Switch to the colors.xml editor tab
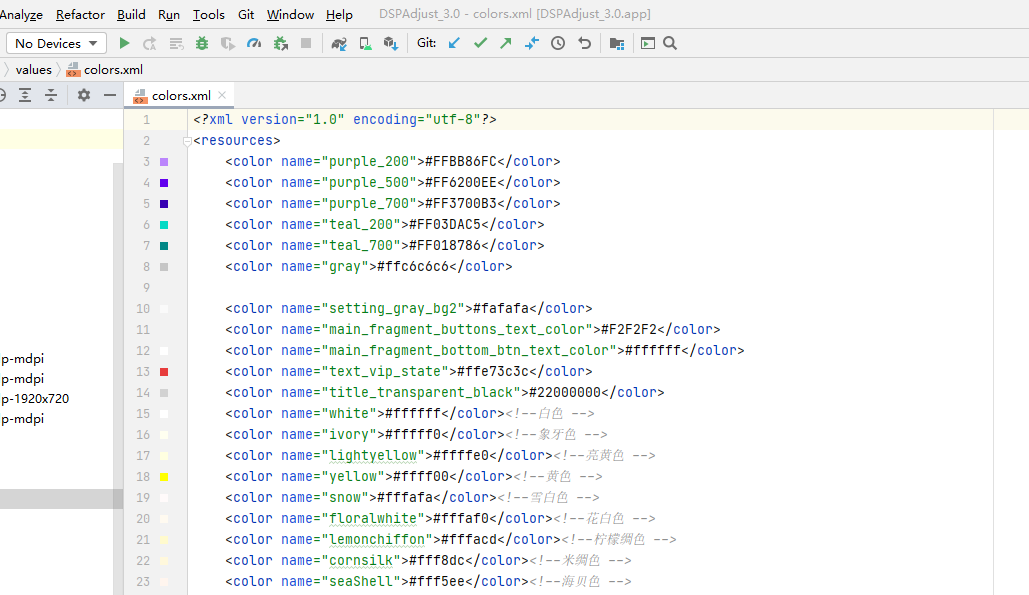The width and height of the screenshot is (1029, 595). [x=180, y=94]
